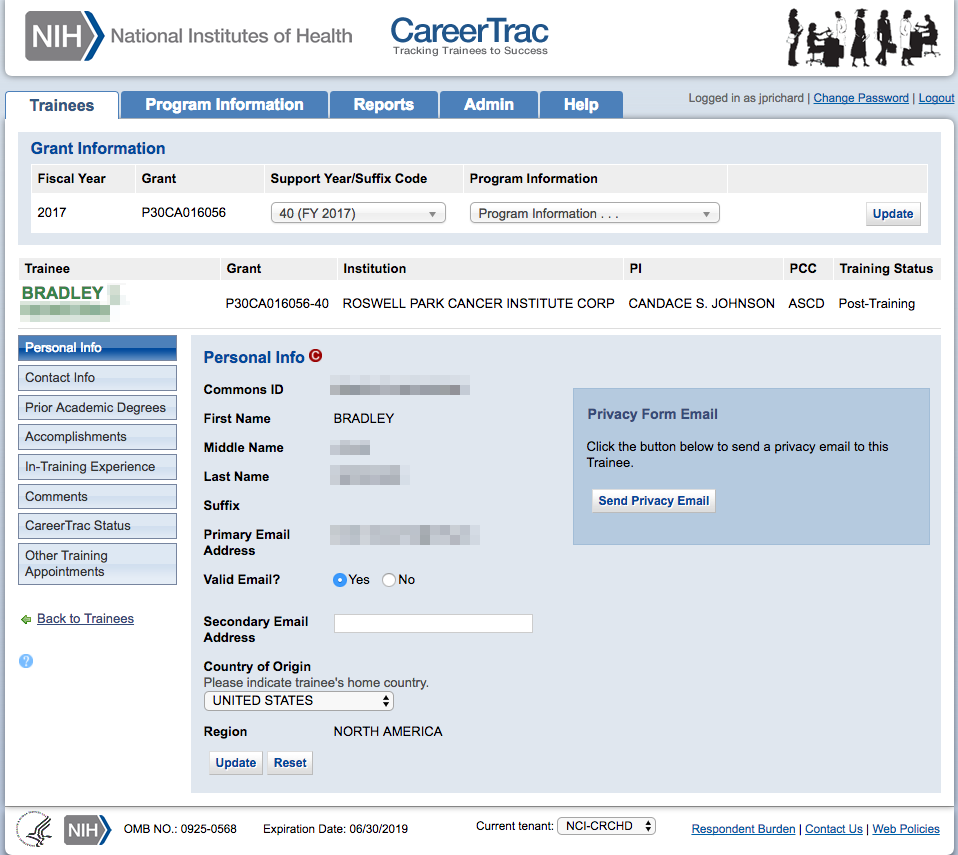The width and height of the screenshot is (958, 855).
Task: Open the Country of Origin dropdown
Action: (299, 700)
